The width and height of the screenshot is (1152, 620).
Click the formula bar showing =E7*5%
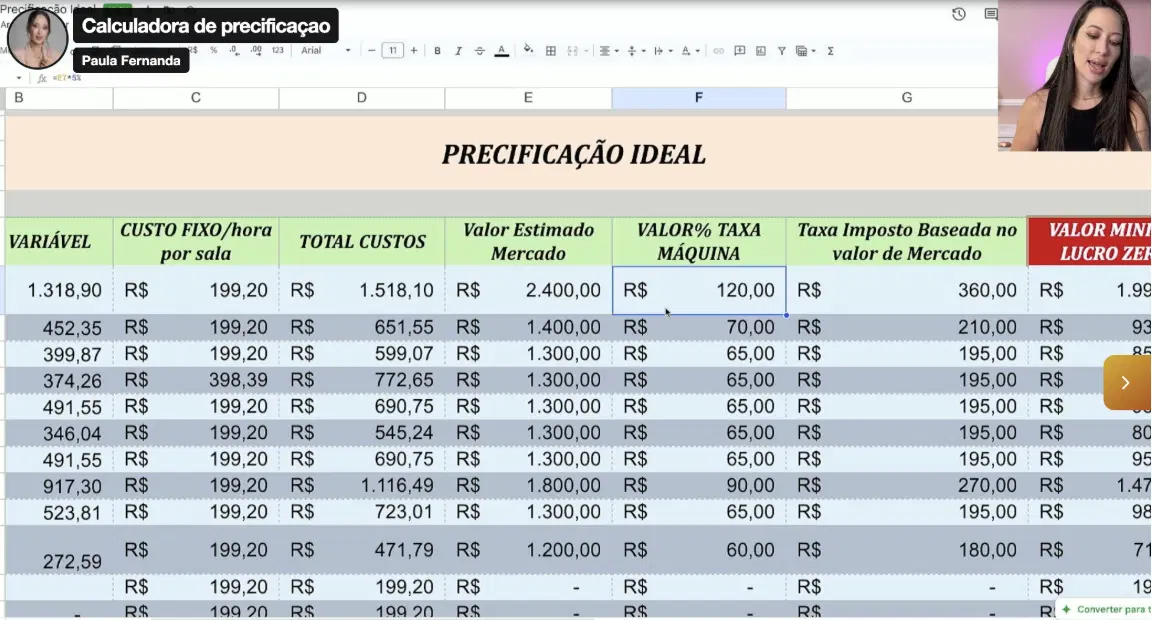click(x=67, y=77)
